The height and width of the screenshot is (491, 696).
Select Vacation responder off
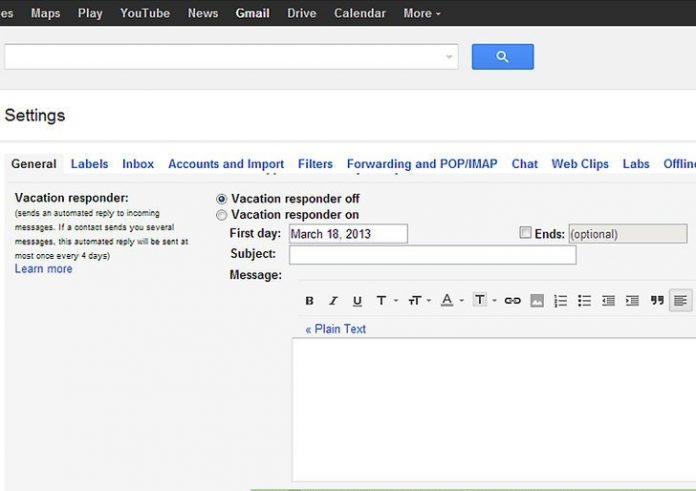tap(222, 199)
